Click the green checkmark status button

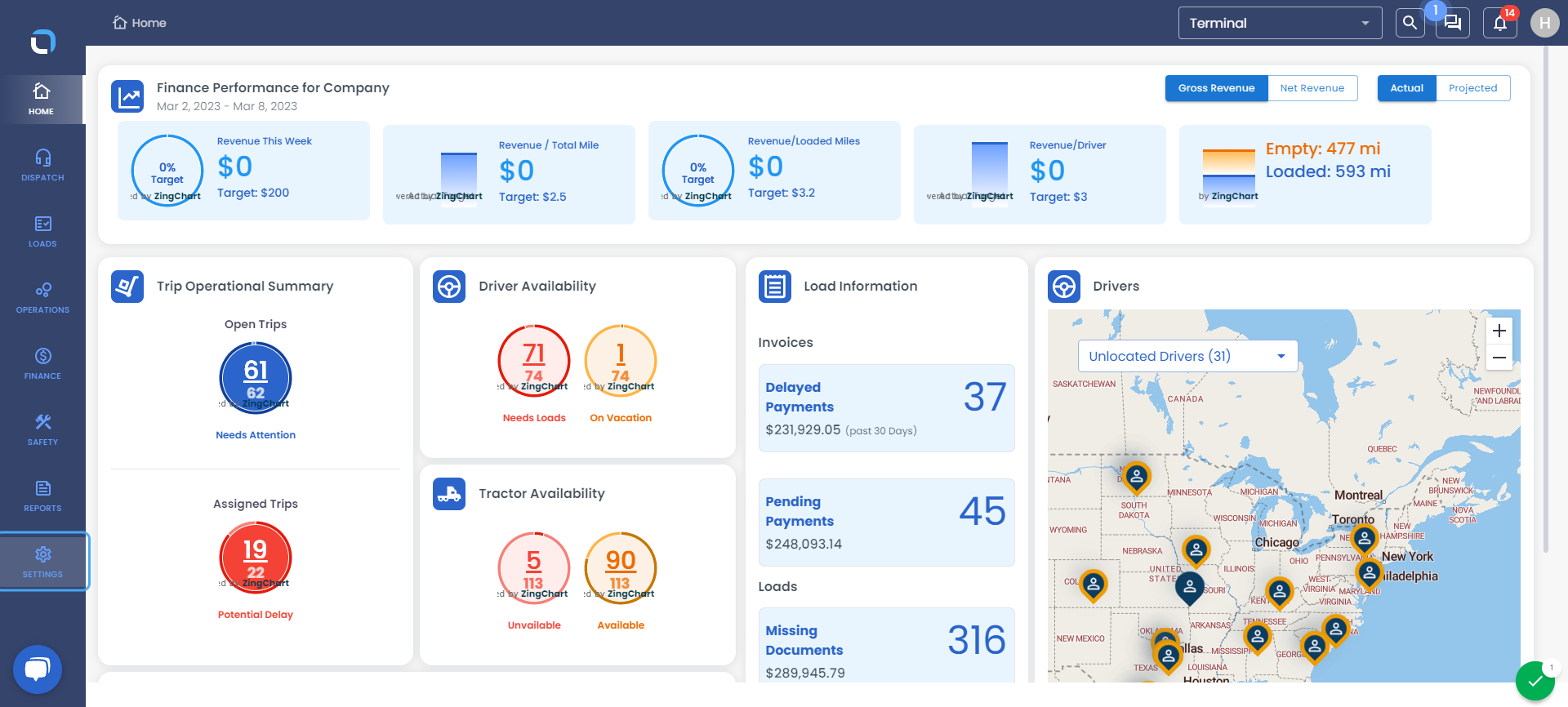tap(1535, 681)
